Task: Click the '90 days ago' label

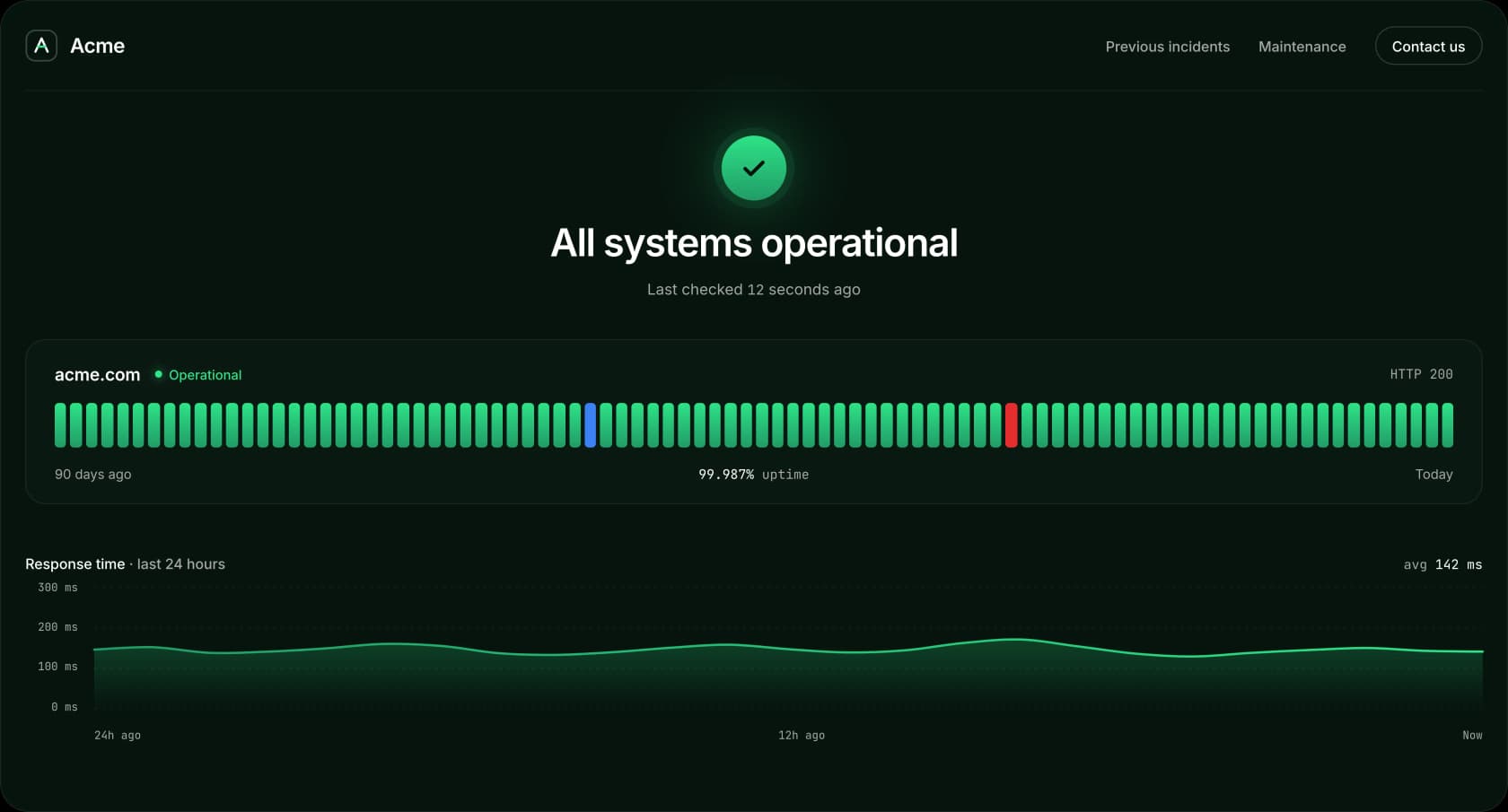Action: coord(93,474)
